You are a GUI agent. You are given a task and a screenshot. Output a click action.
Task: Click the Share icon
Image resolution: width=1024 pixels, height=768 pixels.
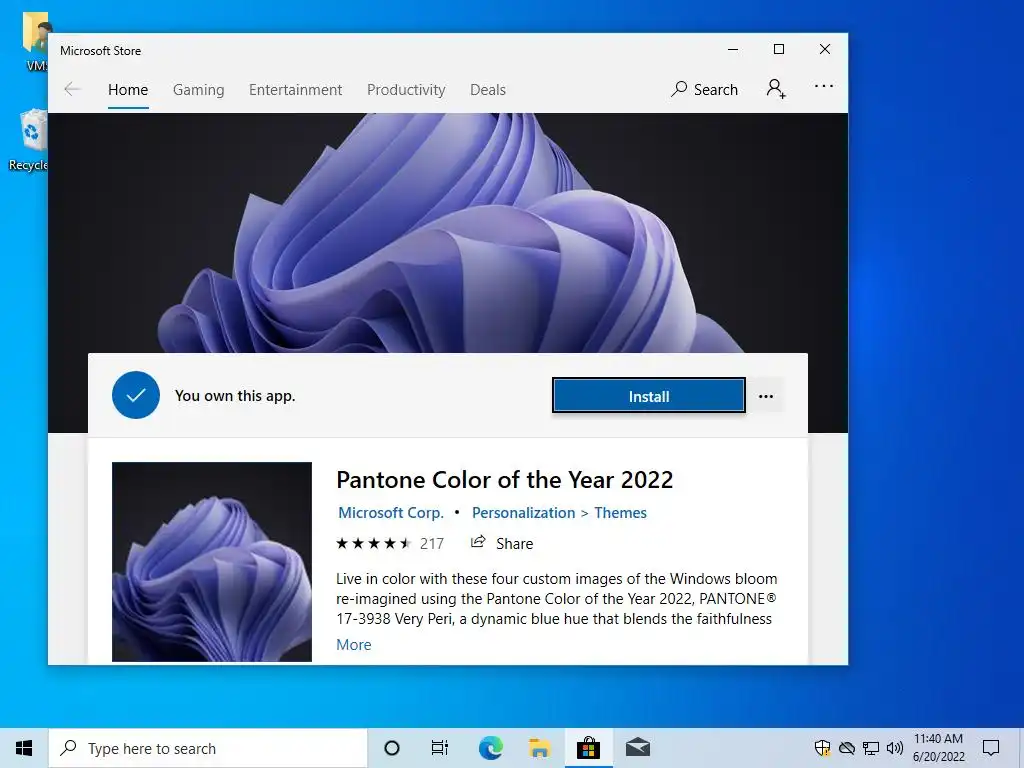coord(479,542)
